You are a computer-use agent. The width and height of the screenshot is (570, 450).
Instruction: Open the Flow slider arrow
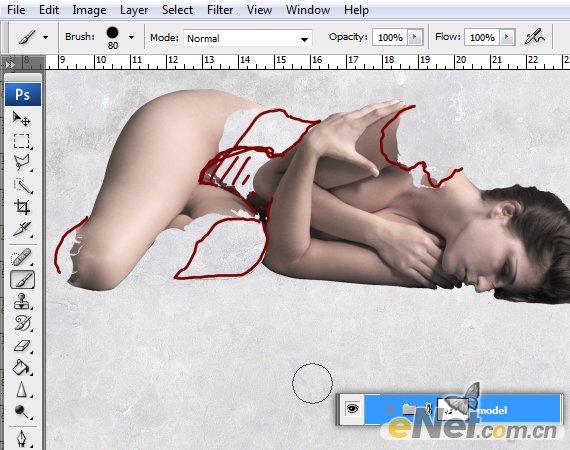[x=507, y=37]
